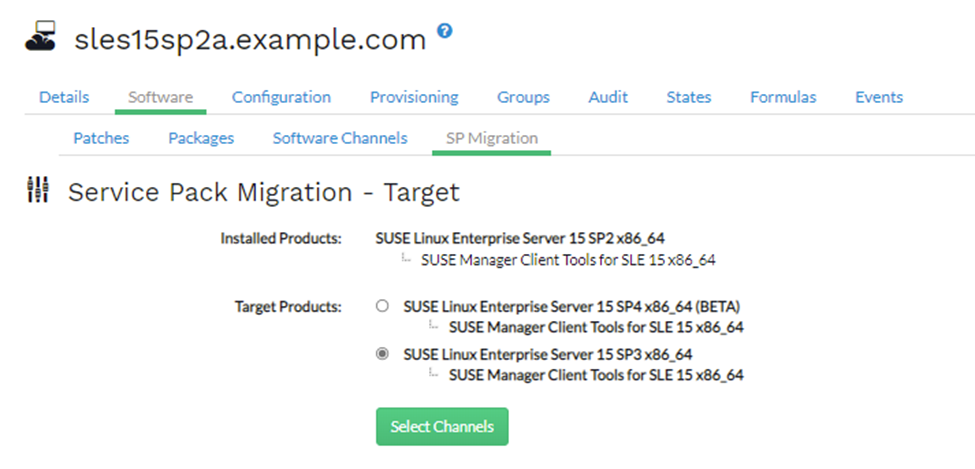
Task: Open the Formulas tab
Action: coord(783,97)
